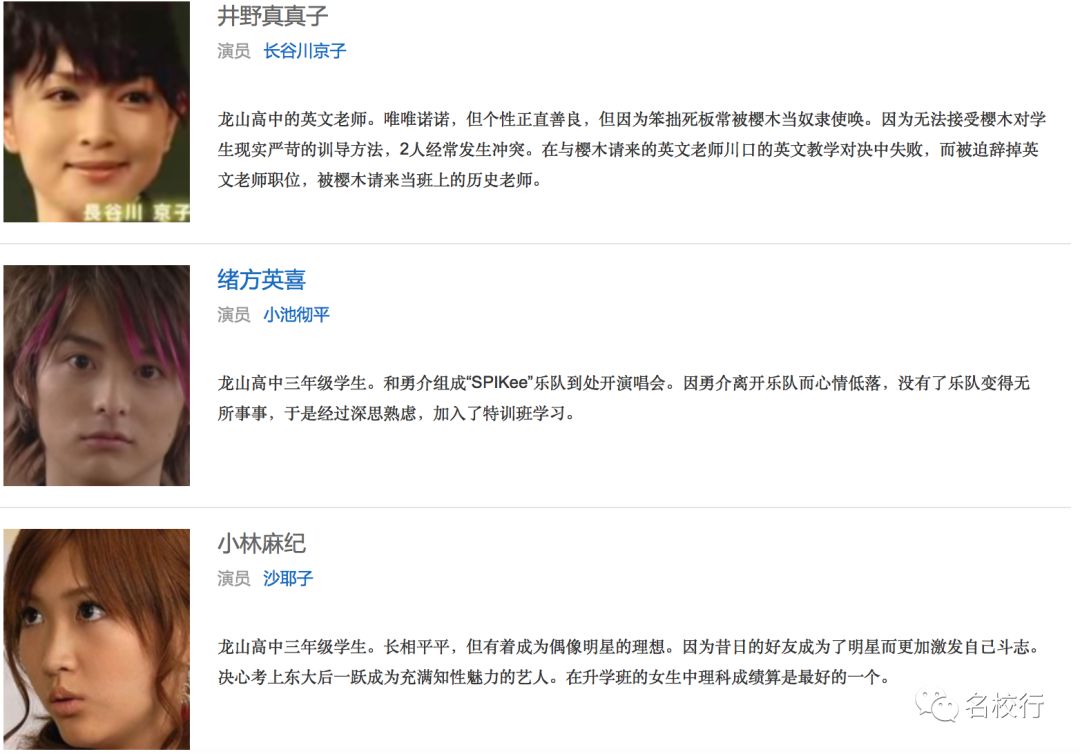Click the "SPIKee" band name in the text
This screenshot has width=1080, height=754.
(x=500, y=383)
